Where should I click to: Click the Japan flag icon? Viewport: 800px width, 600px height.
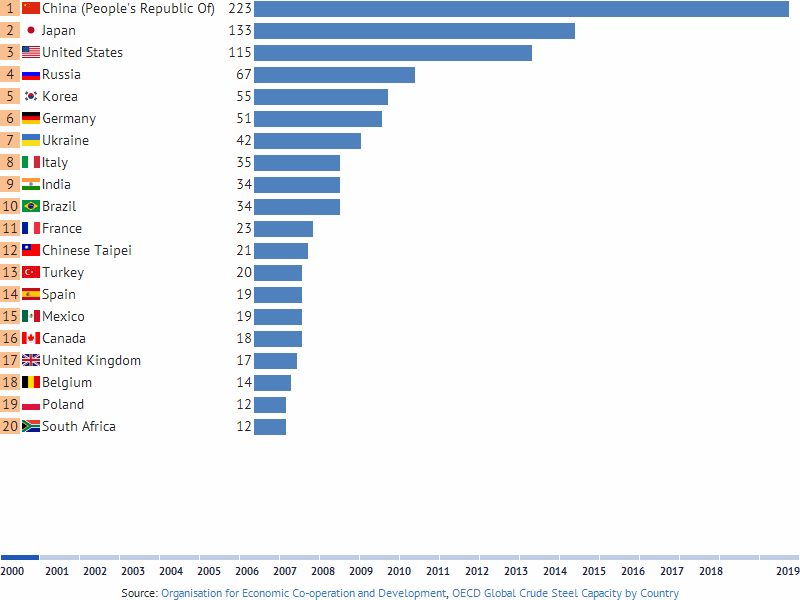click(x=30, y=30)
